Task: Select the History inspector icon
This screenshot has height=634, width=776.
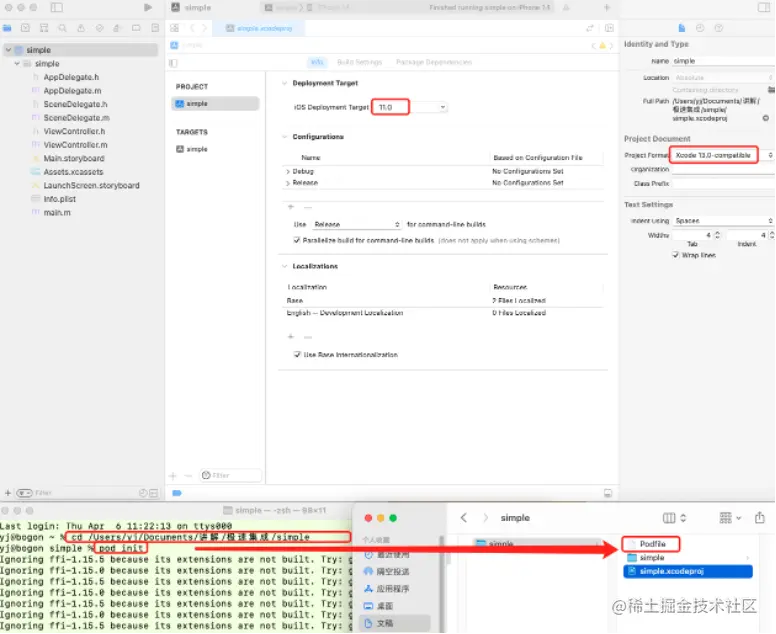Action: pyautogui.click(x=700, y=28)
